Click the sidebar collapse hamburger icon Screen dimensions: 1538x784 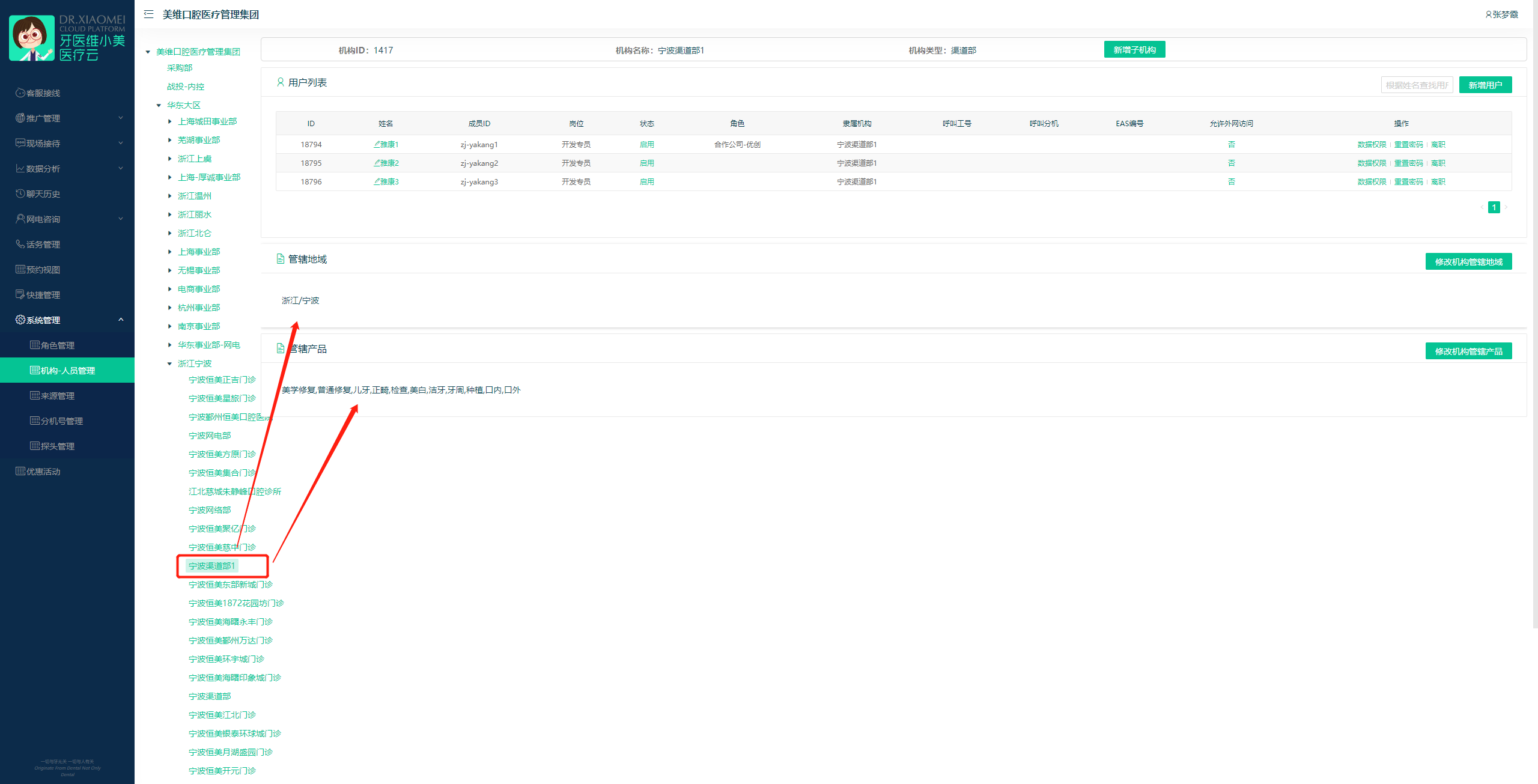pos(149,14)
